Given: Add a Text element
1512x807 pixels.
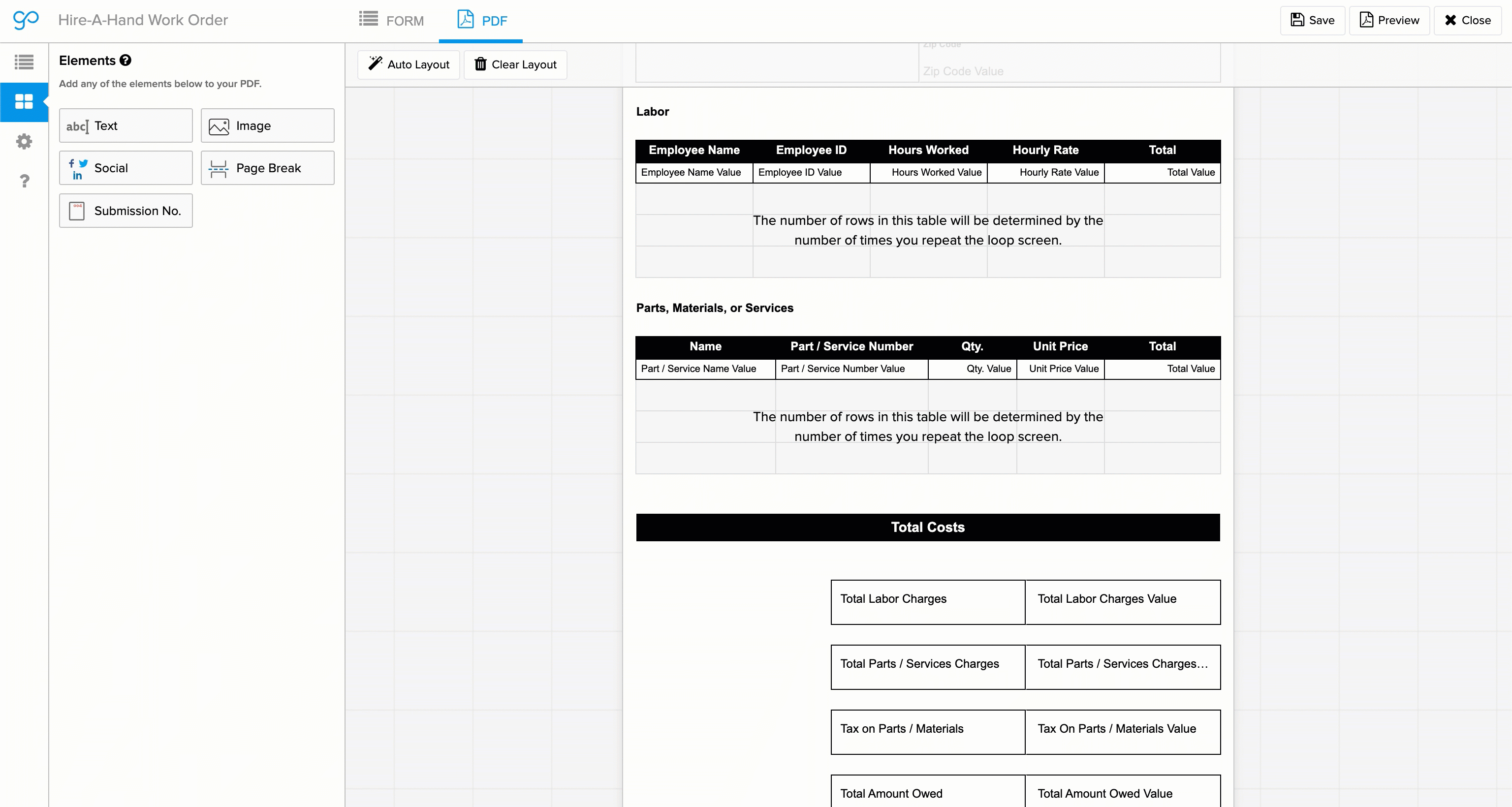Looking at the screenshot, I should 126,125.
